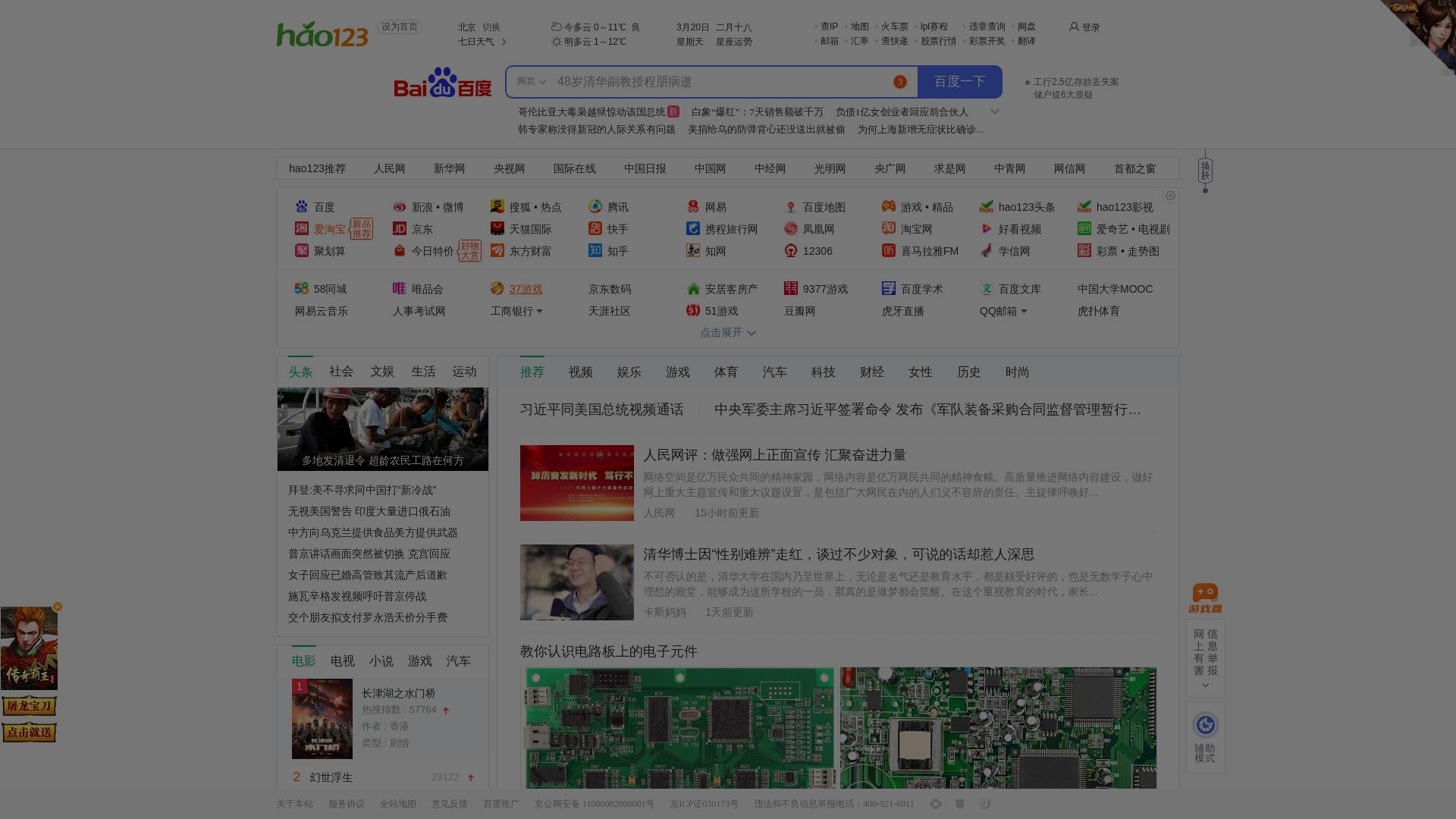Expand the hot news list chevron
The width and height of the screenshot is (1456, 819).
[995, 111]
